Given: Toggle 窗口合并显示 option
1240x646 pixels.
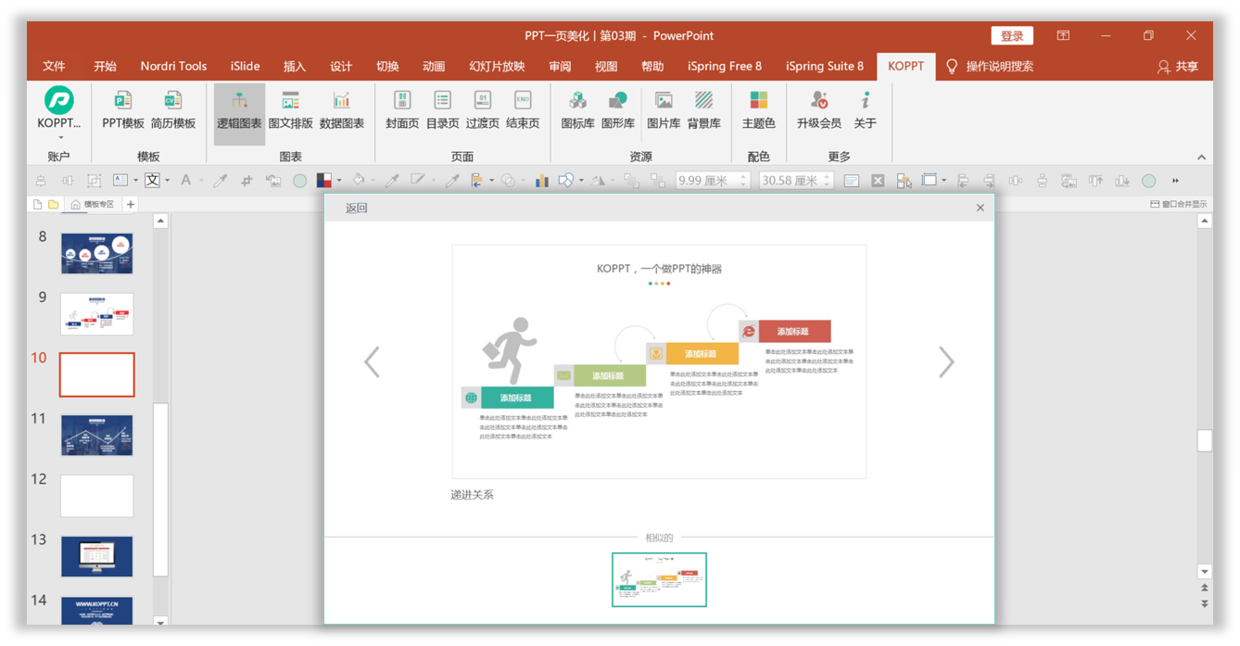Looking at the screenshot, I should tap(1178, 204).
